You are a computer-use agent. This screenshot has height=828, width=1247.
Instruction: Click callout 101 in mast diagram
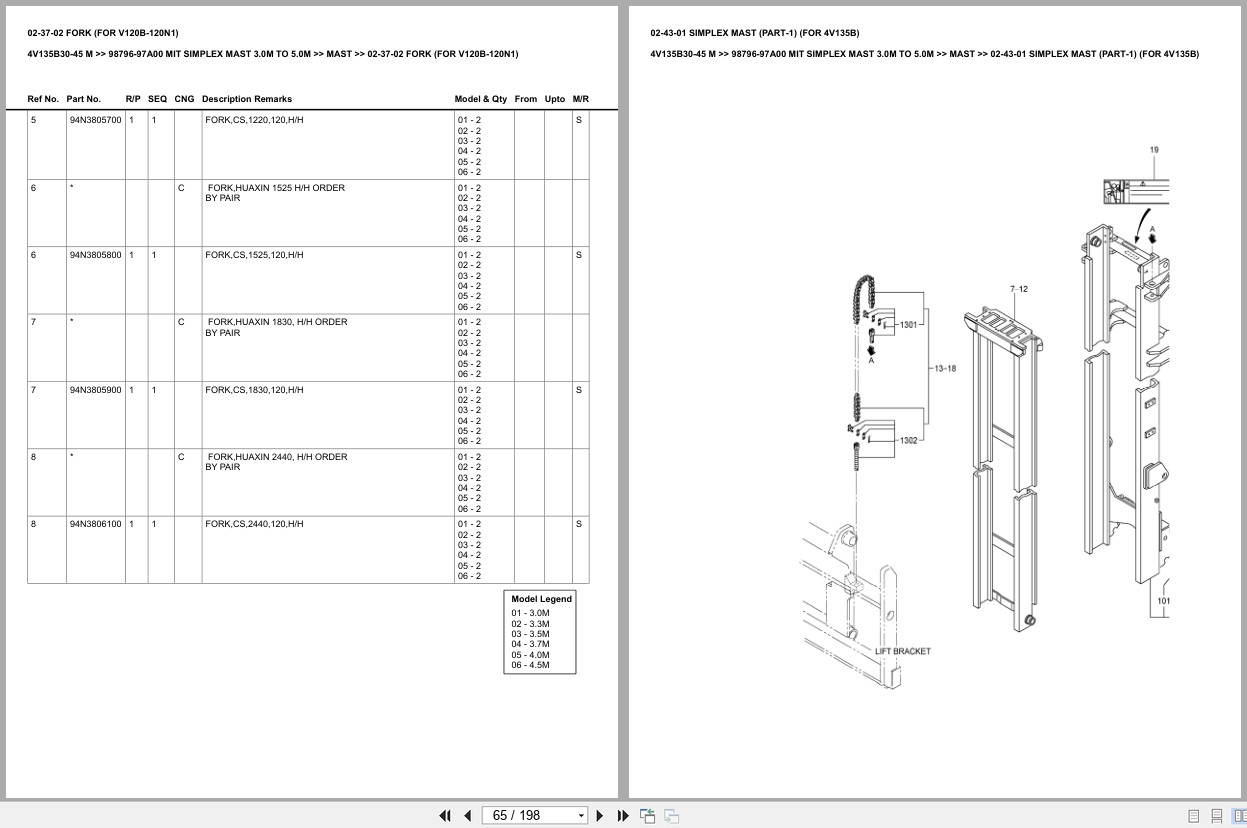point(1163,601)
